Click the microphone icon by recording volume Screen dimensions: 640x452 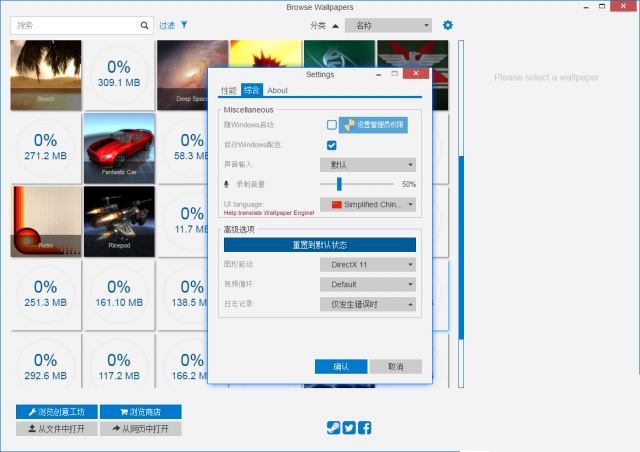point(227,185)
